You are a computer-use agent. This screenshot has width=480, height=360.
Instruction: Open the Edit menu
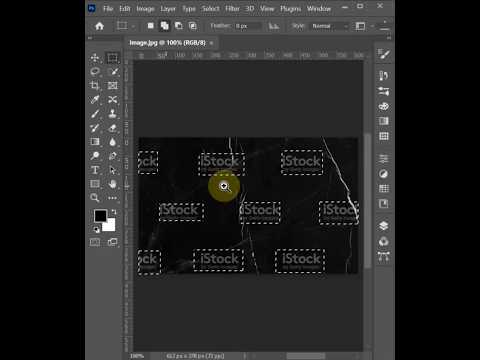[x=125, y=9]
